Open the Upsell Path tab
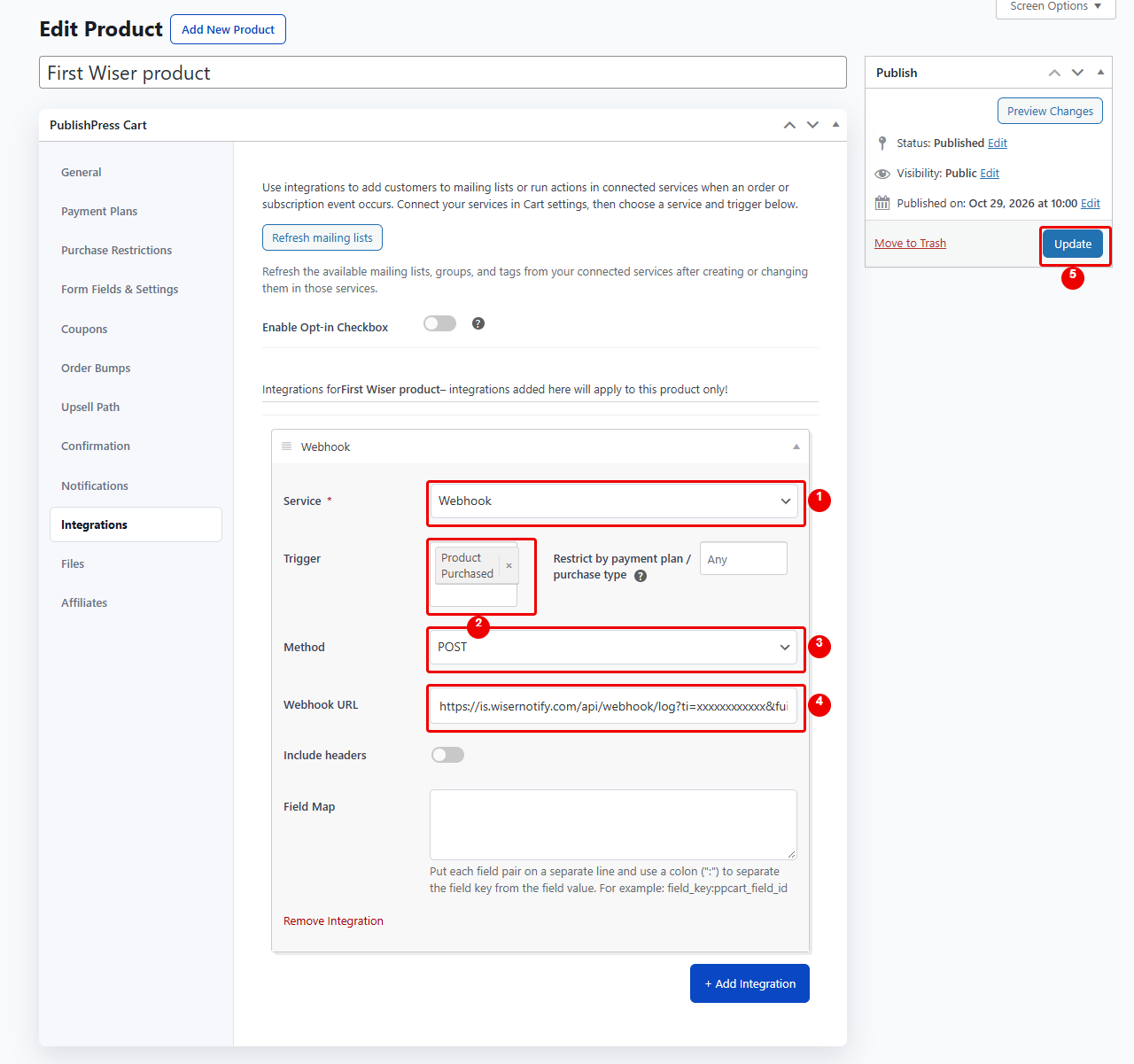This screenshot has height=1064, width=1134. click(x=90, y=407)
